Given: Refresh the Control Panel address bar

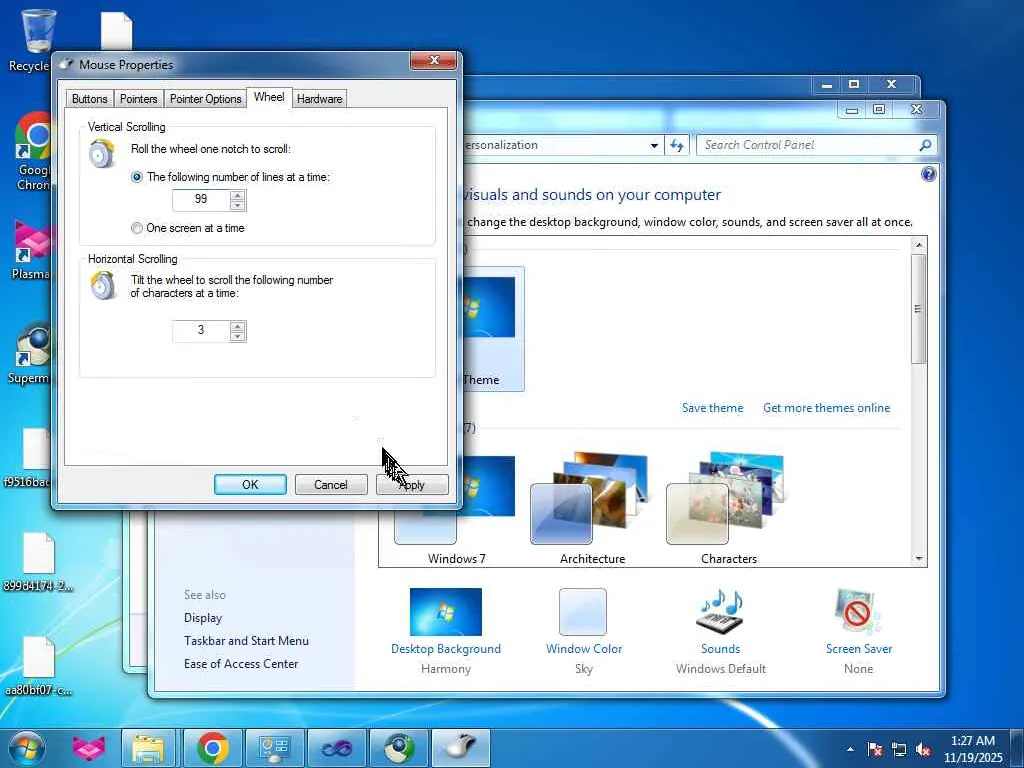Looking at the screenshot, I should [x=677, y=145].
